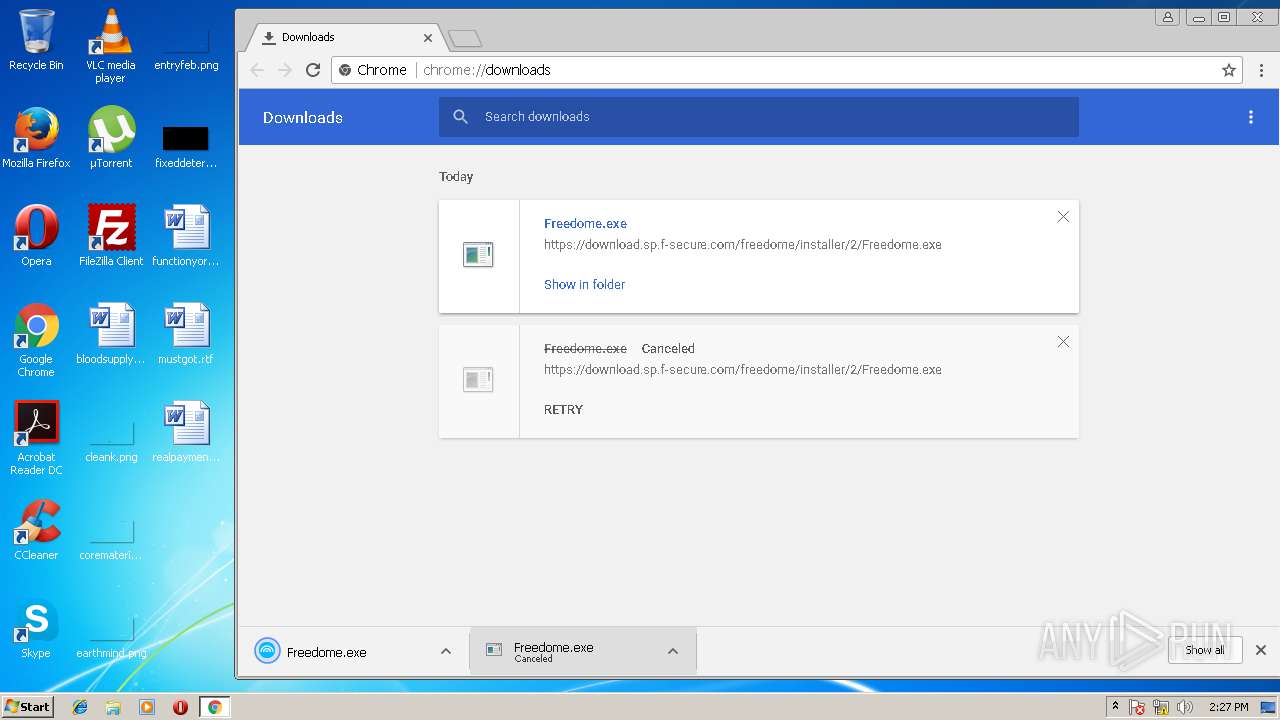The width and height of the screenshot is (1280, 720).
Task: Open Windows Explorer from the taskbar
Action: coord(113,707)
